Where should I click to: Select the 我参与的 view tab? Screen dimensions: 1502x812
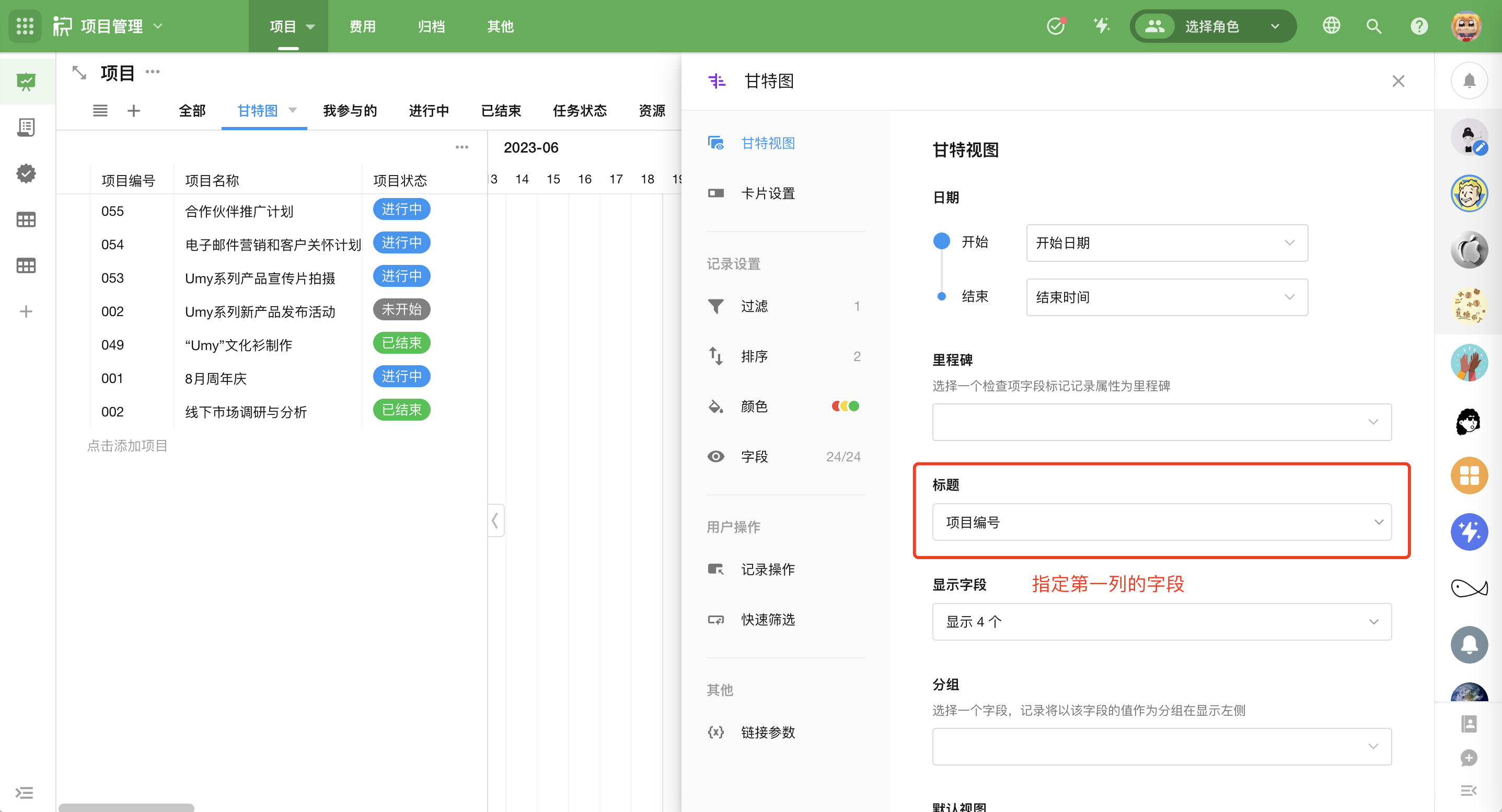pos(350,111)
